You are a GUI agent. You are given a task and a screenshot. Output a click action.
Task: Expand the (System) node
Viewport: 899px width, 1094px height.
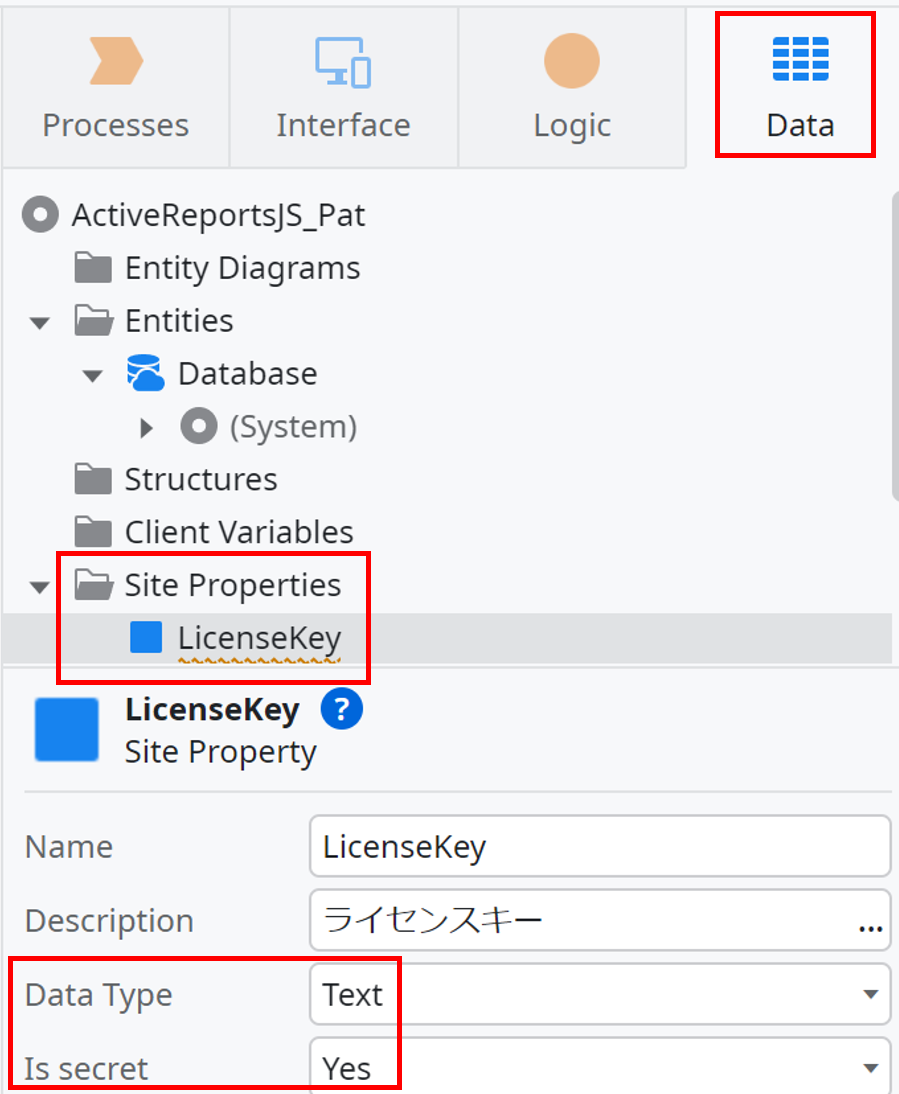tap(146, 428)
